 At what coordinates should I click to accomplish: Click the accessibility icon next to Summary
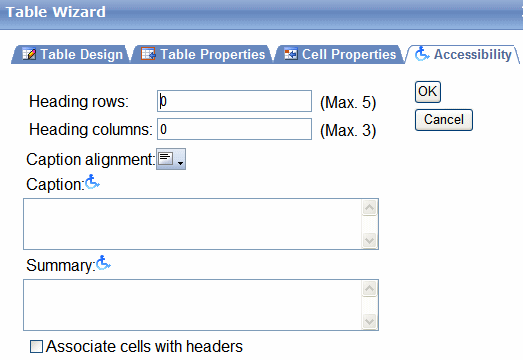[x=103, y=263]
